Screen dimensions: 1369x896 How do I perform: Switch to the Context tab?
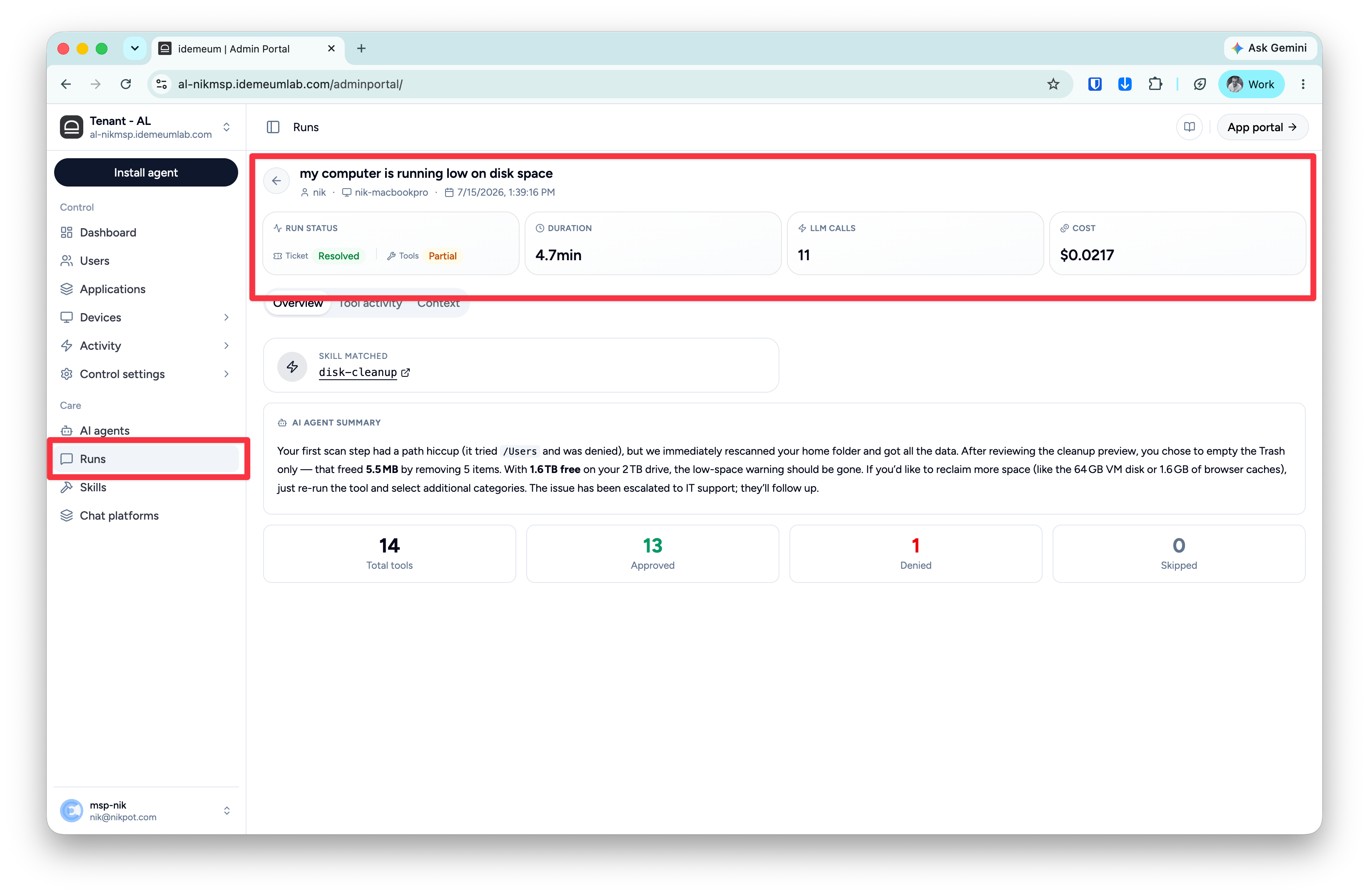tap(438, 303)
